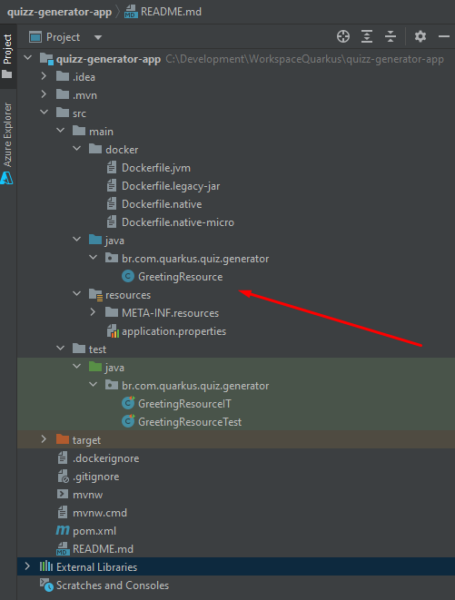Collapse the main folder
This screenshot has height=600, width=455.
(60, 130)
